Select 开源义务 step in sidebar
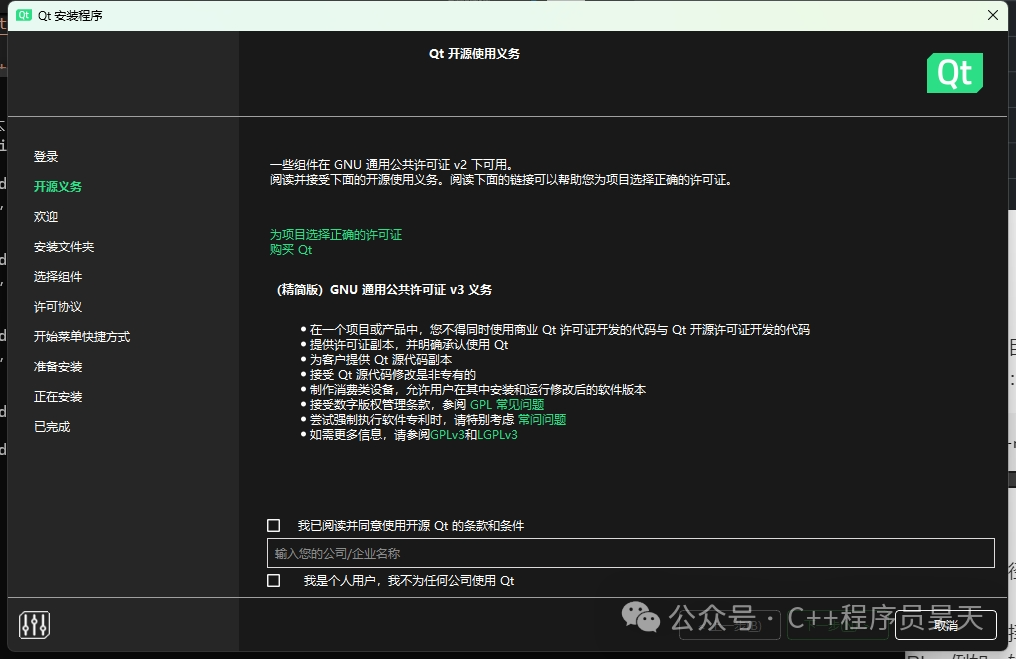The height and width of the screenshot is (659, 1016). (58, 187)
